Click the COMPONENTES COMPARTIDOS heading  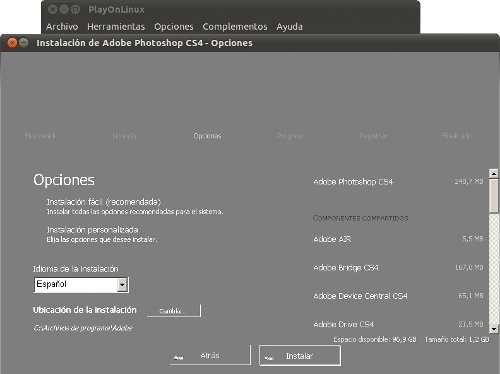pyautogui.click(x=360, y=218)
